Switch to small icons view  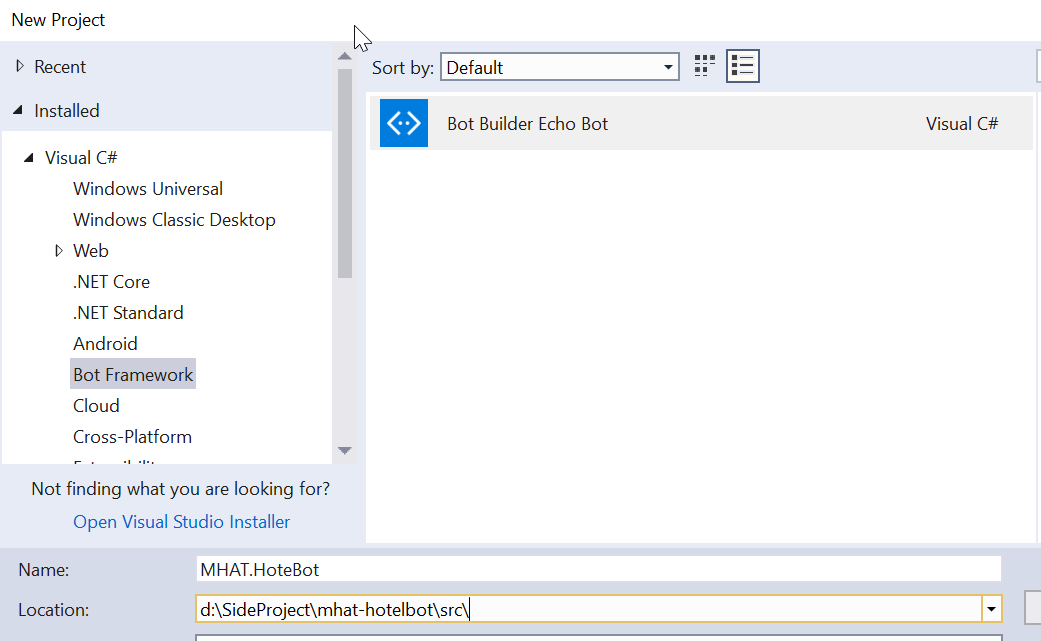tap(704, 66)
